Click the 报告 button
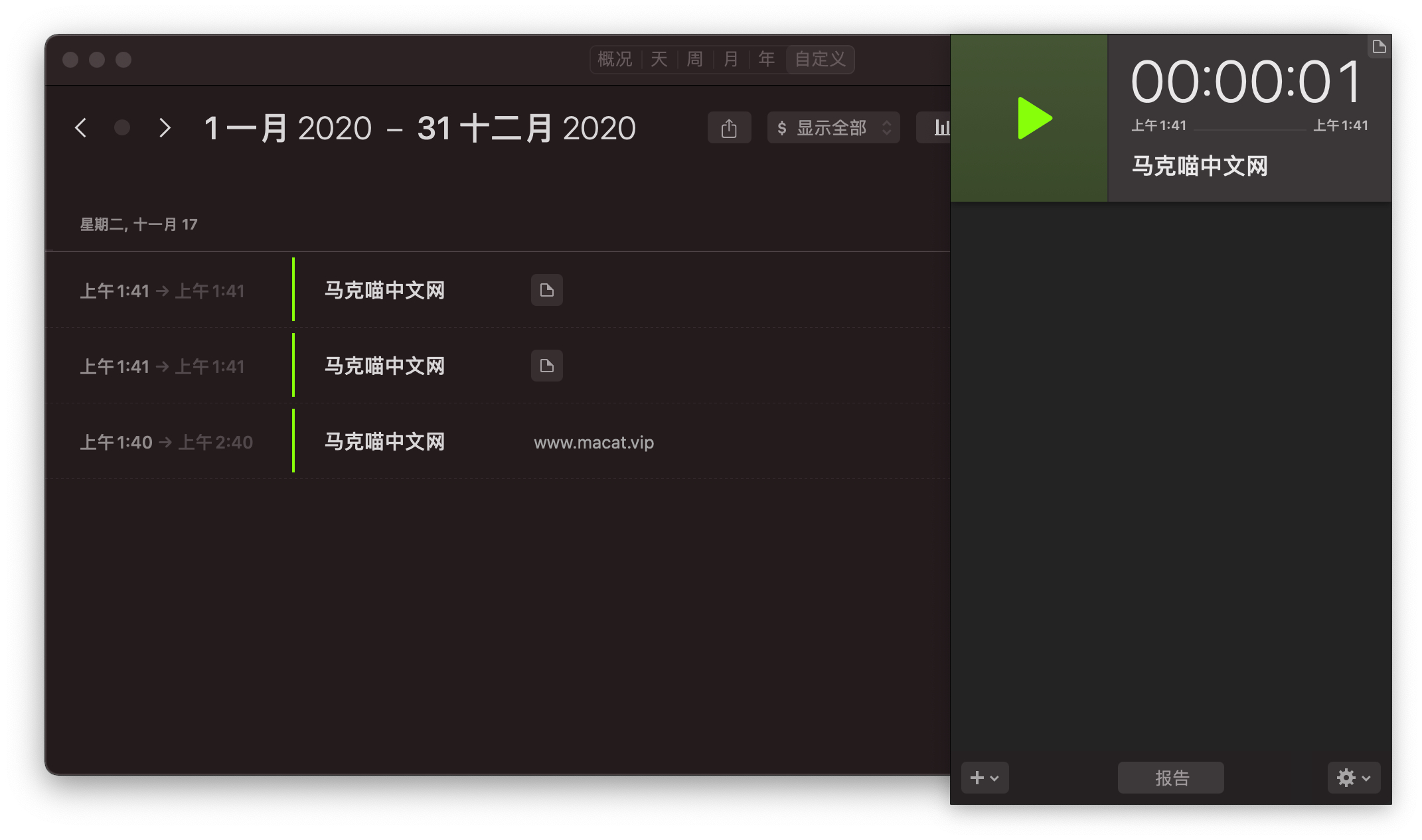1422x840 pixels. click(1171, 778)
